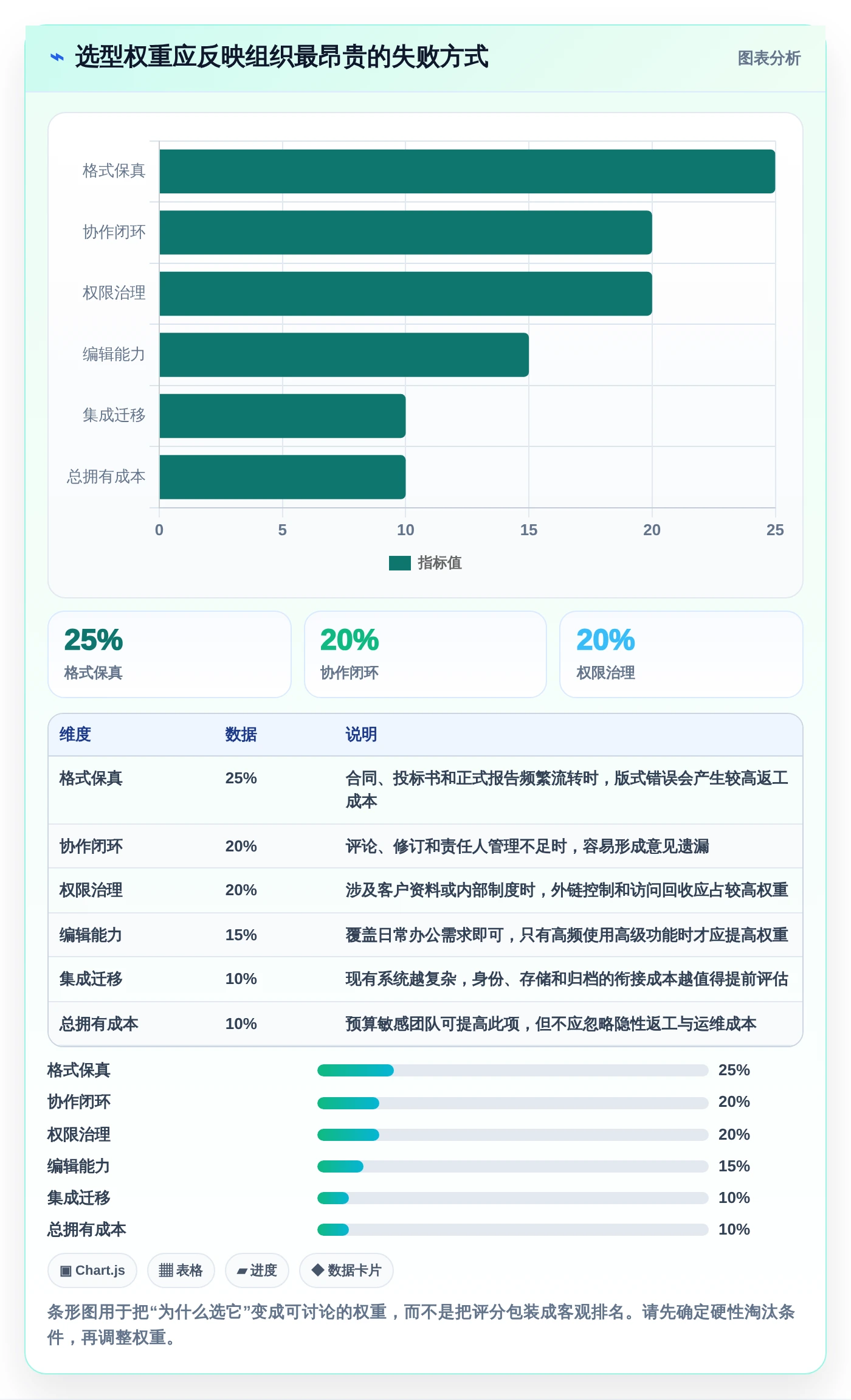Click the 图表分析 label in header
Screen dimensions: 851x1400
[769, 58]
